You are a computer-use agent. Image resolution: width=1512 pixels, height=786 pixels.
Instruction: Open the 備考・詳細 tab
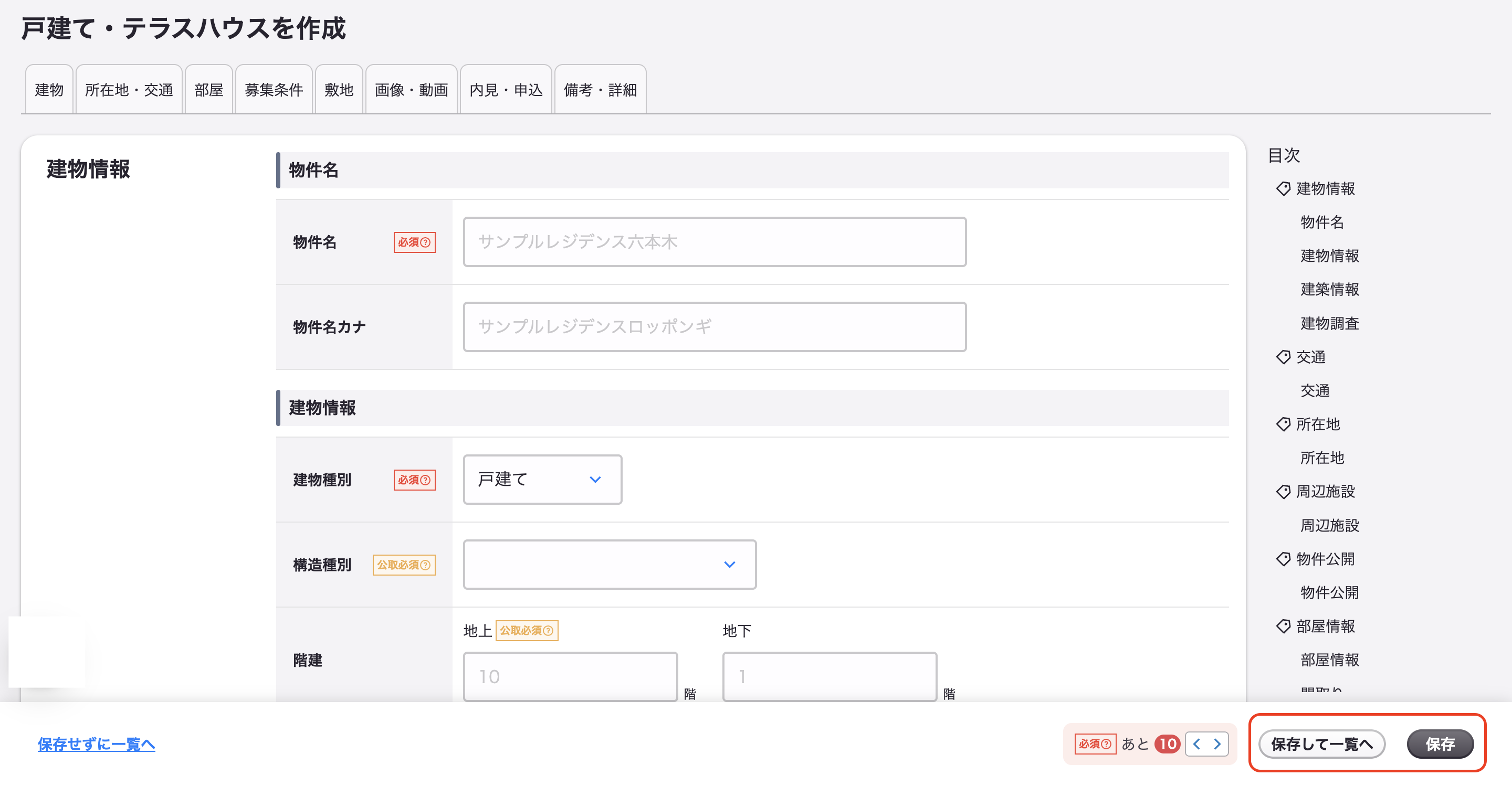(600, 90)
